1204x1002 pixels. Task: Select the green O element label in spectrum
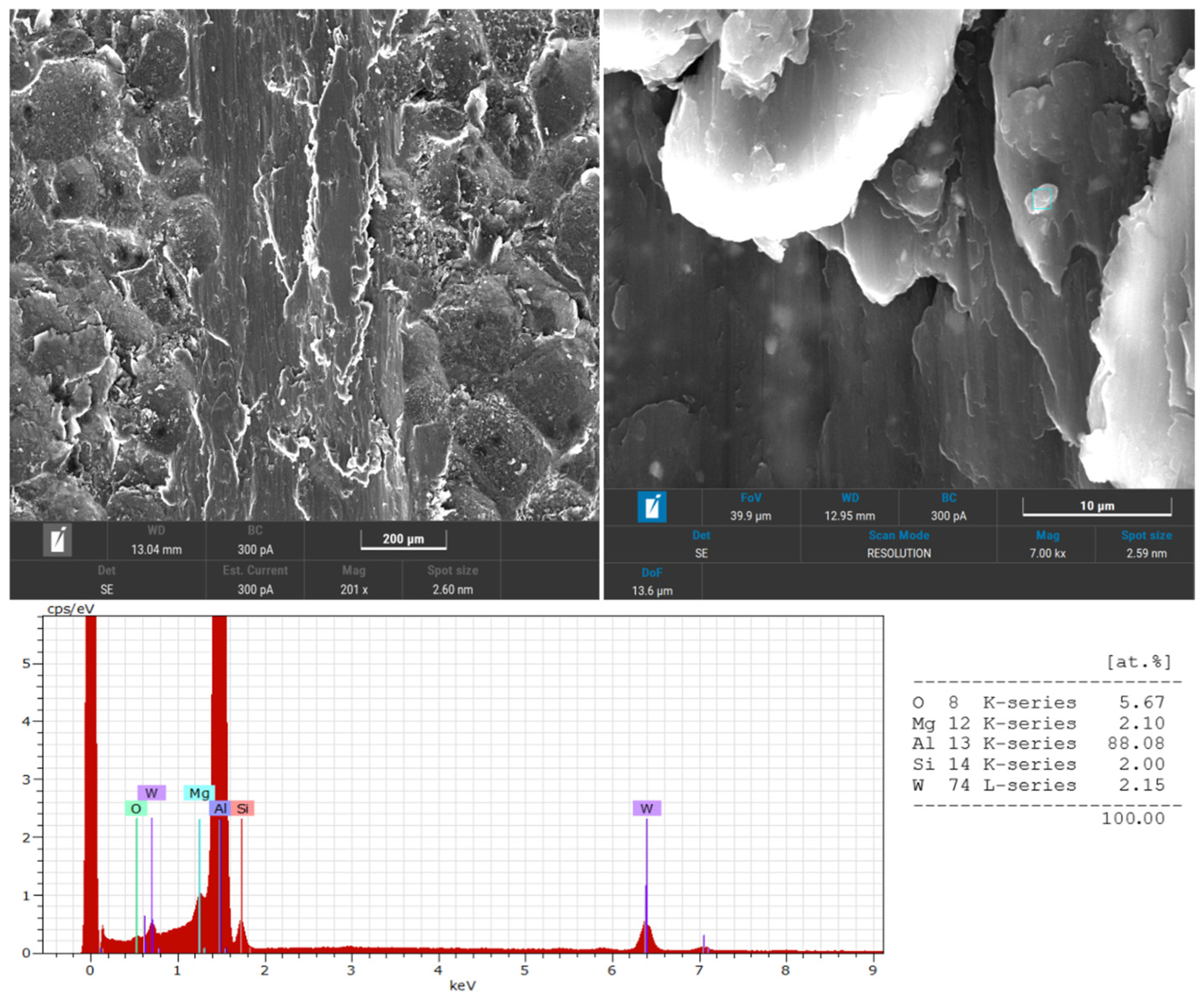(x=136, y=808)
